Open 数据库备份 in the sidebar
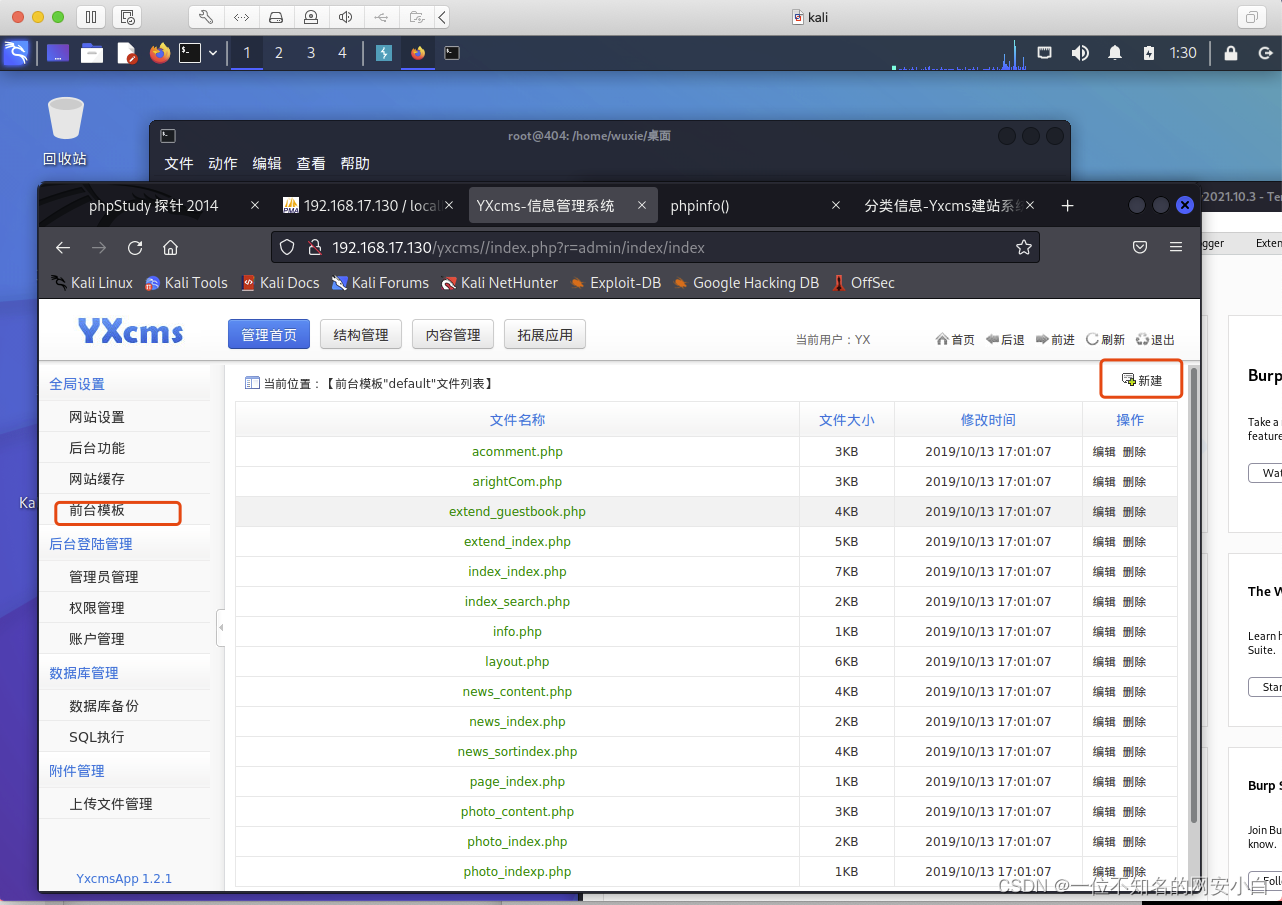The height and width of the screenshot is (905, 1282). point(104,706)
